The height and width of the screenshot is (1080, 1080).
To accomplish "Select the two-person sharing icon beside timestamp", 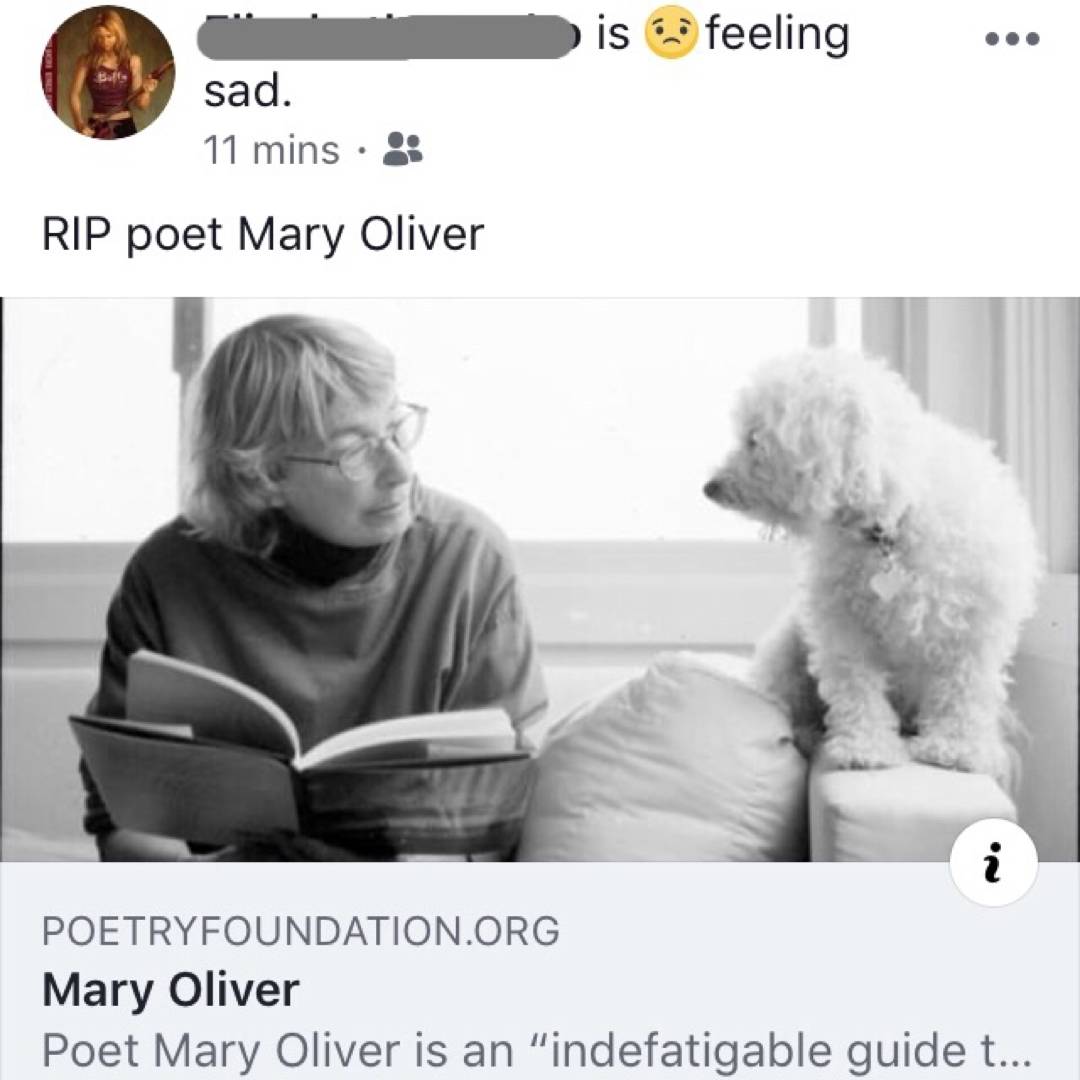I will pos(399,148).
